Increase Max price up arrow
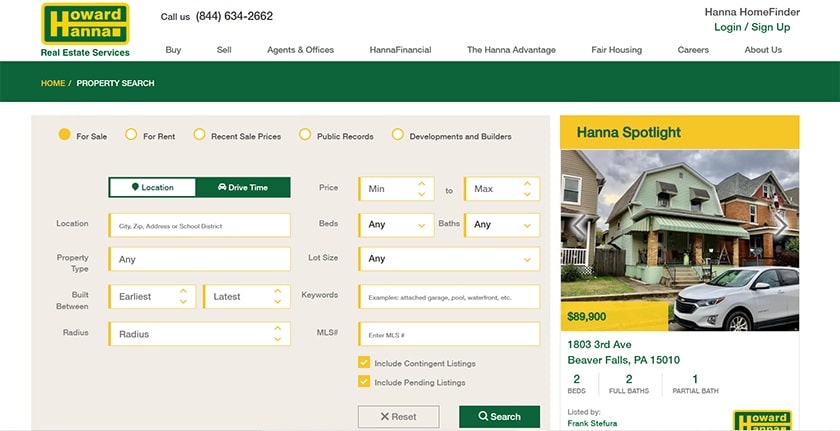Viewport: 840px width, 431px height. (x=527, y=183)
